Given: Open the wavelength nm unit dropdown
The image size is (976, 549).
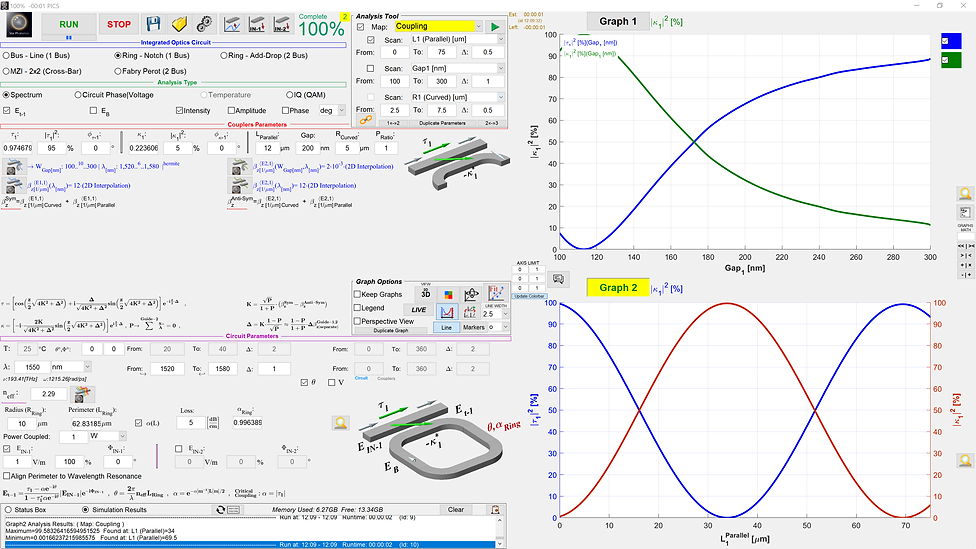Looking at the screenshot, I should [x=70, y=367].
